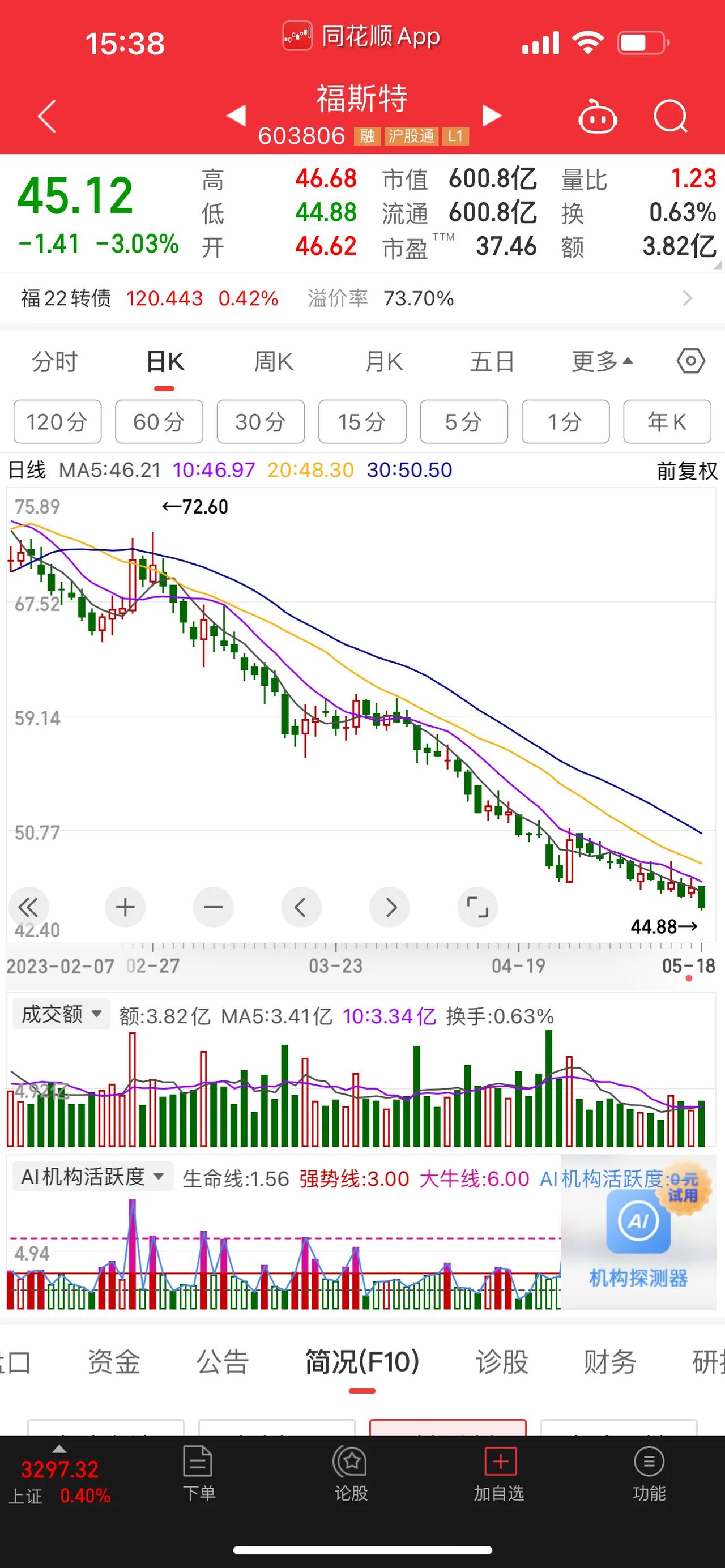Open the 公告 tab

(223, 1362)
